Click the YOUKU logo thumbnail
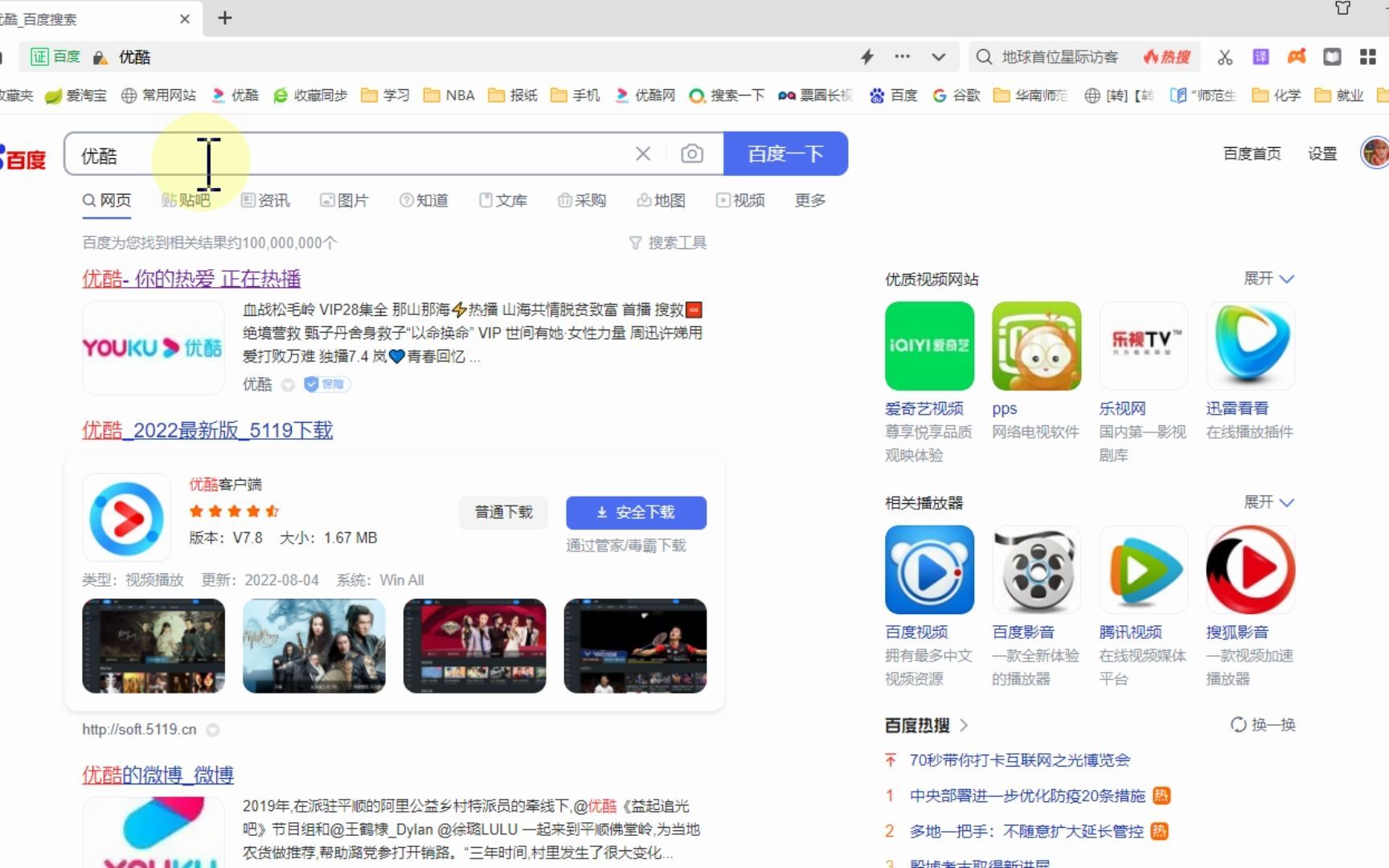Screen dimensions: 1389x868 point(153,347)
